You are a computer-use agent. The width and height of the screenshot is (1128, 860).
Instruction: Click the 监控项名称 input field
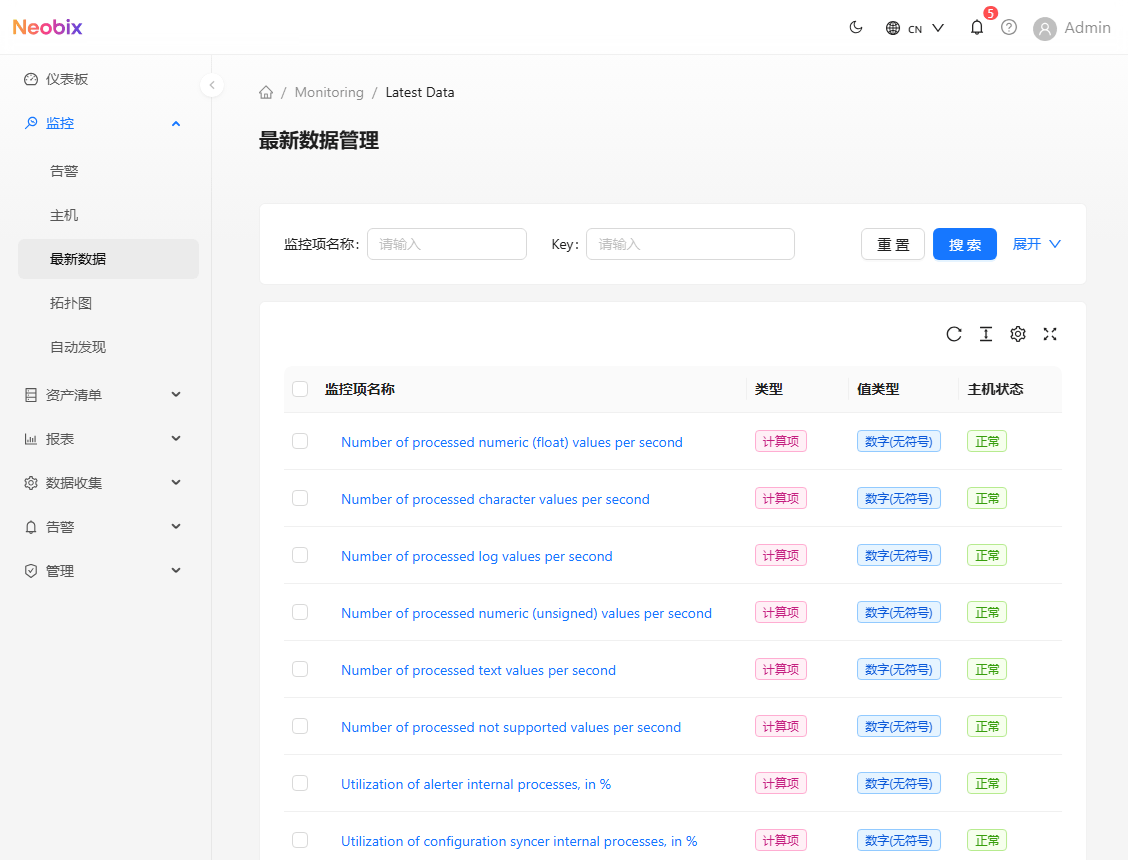tap(447, 244)
